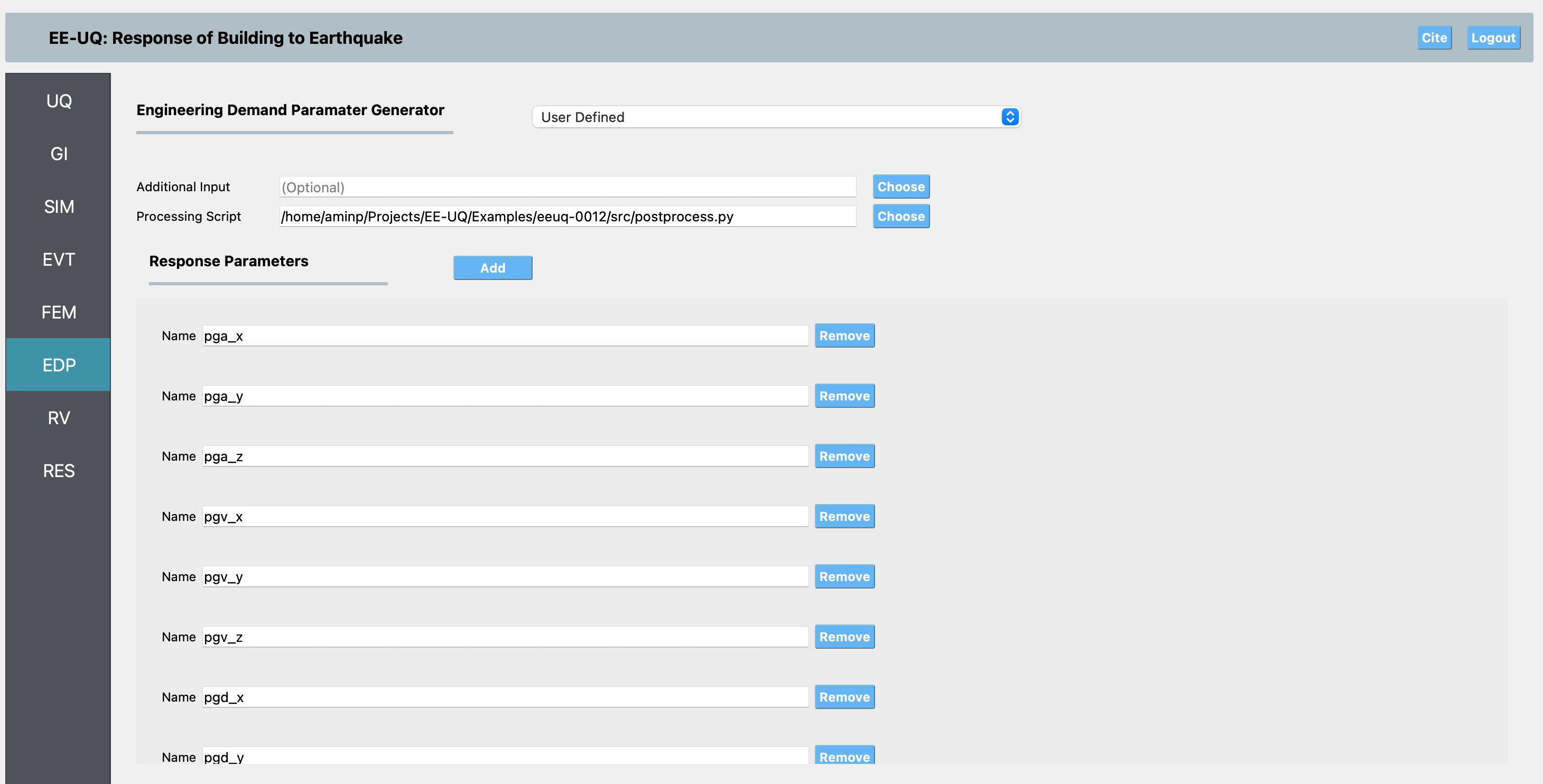Focus the Processing Script path field
This screenshot has height=784, width=1543.
tap(567, 216)
